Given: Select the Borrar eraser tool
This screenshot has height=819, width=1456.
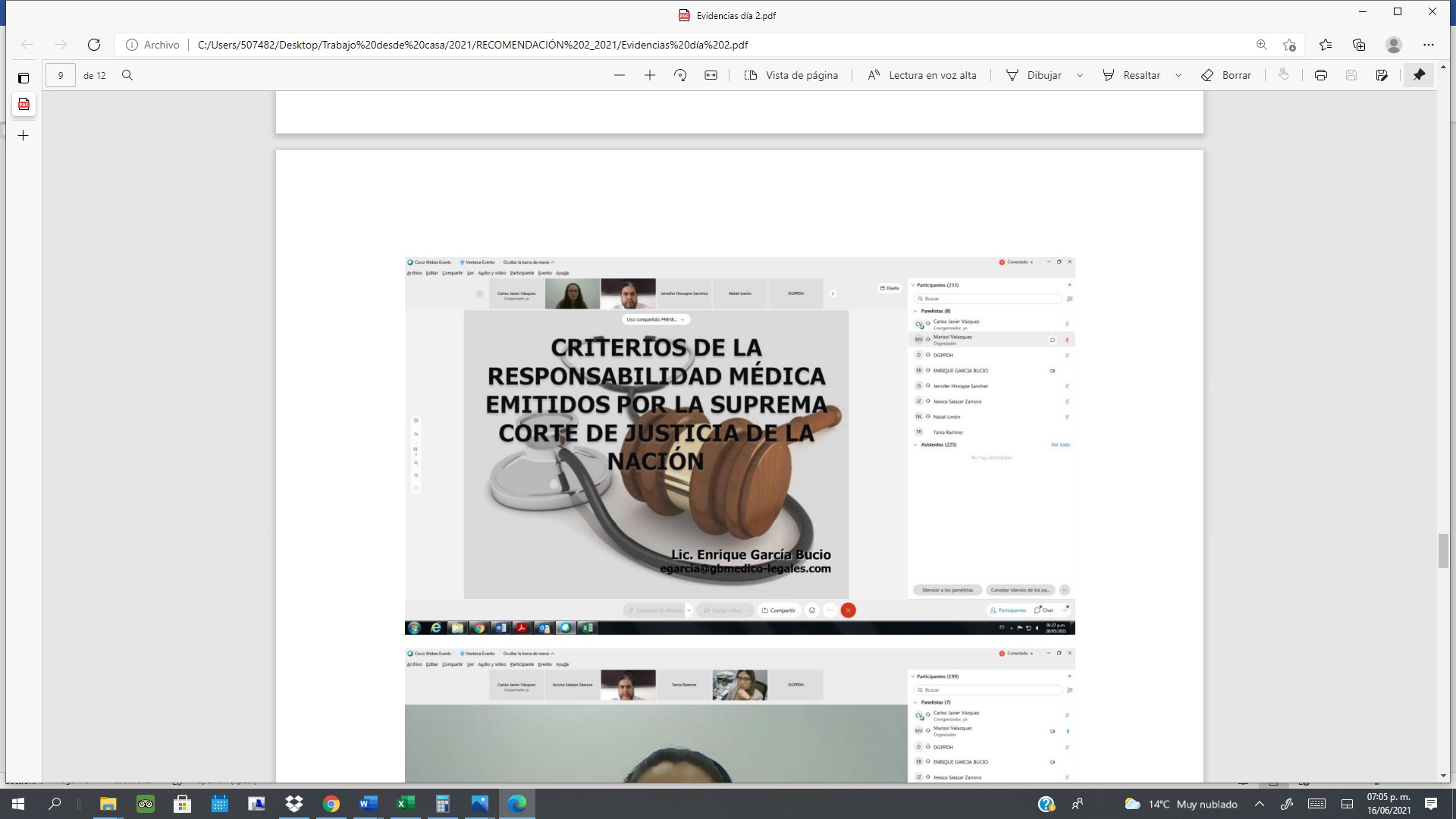Looking at the screenshot, I should (x=1226, y=75).
